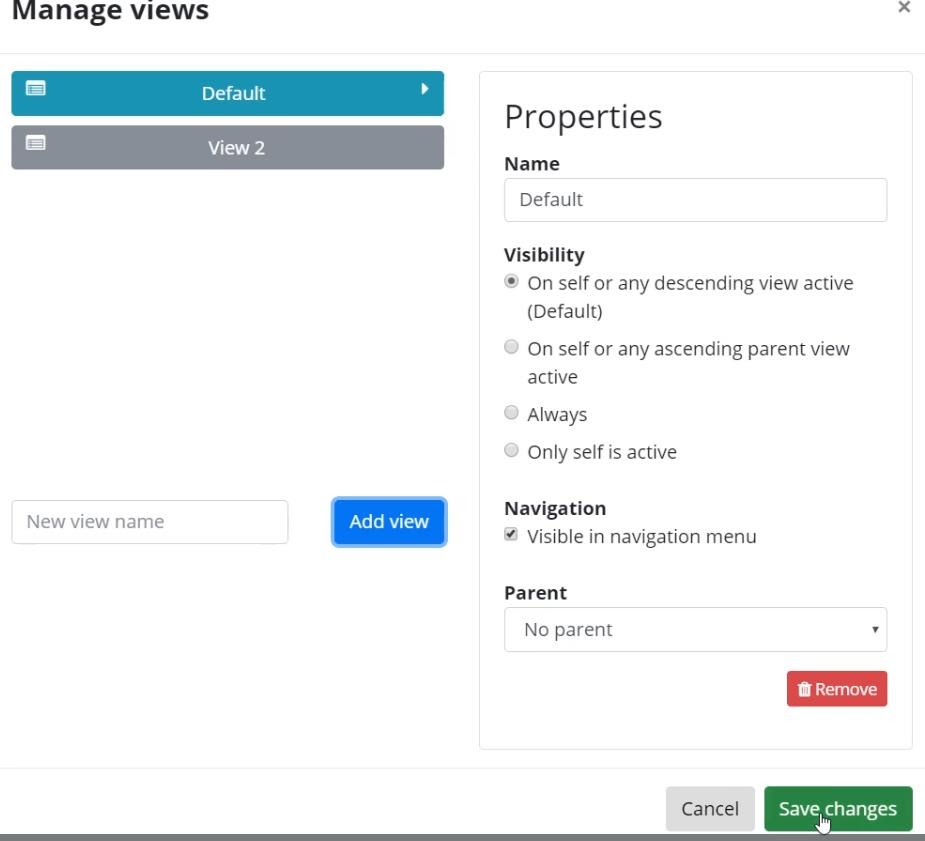The image size is (925, 841).
Task: Choose No parent in the Parent selector
Action: point(695,629)
